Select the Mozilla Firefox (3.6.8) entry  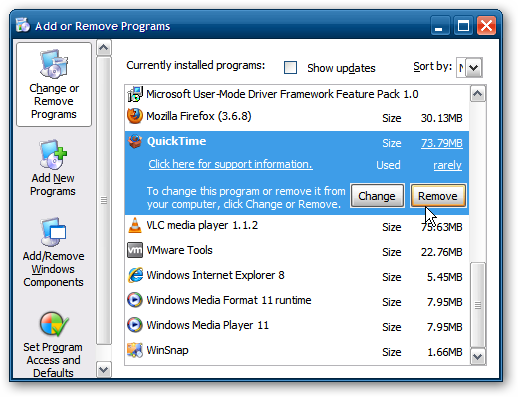click(x=297, y=117)
